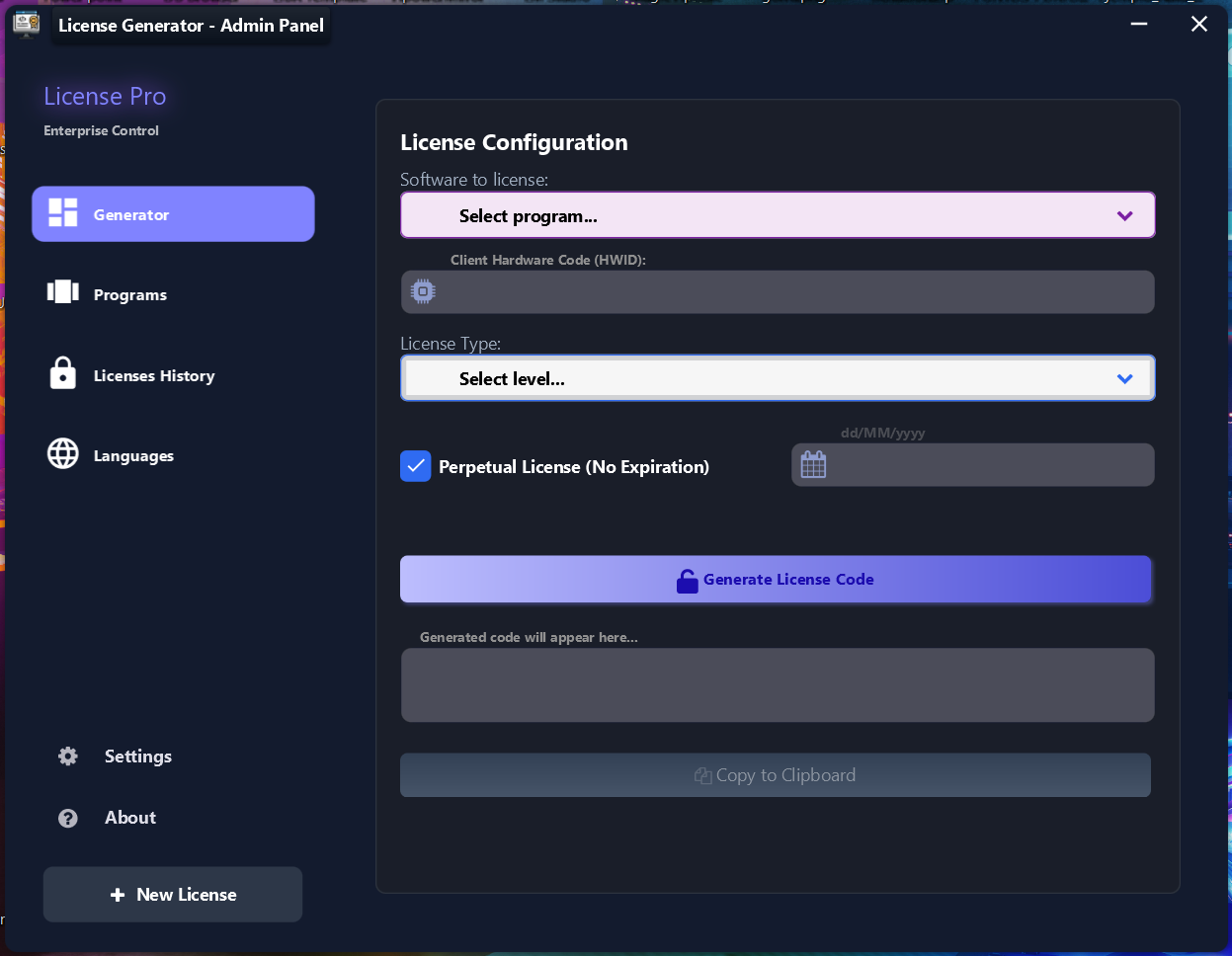Minimize the License Generator window
Viewport: 1232px width, 956px height.
coord(1139,24)
